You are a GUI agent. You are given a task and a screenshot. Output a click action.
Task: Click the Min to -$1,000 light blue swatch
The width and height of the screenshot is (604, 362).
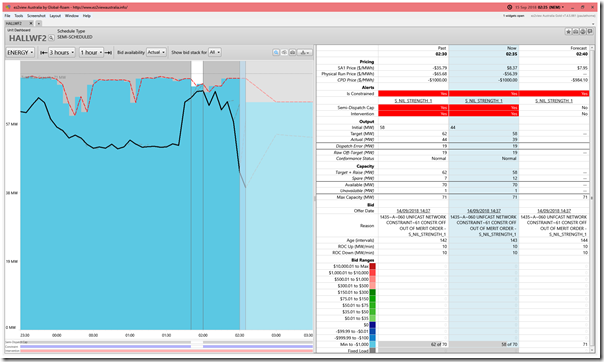coord(372,345)
